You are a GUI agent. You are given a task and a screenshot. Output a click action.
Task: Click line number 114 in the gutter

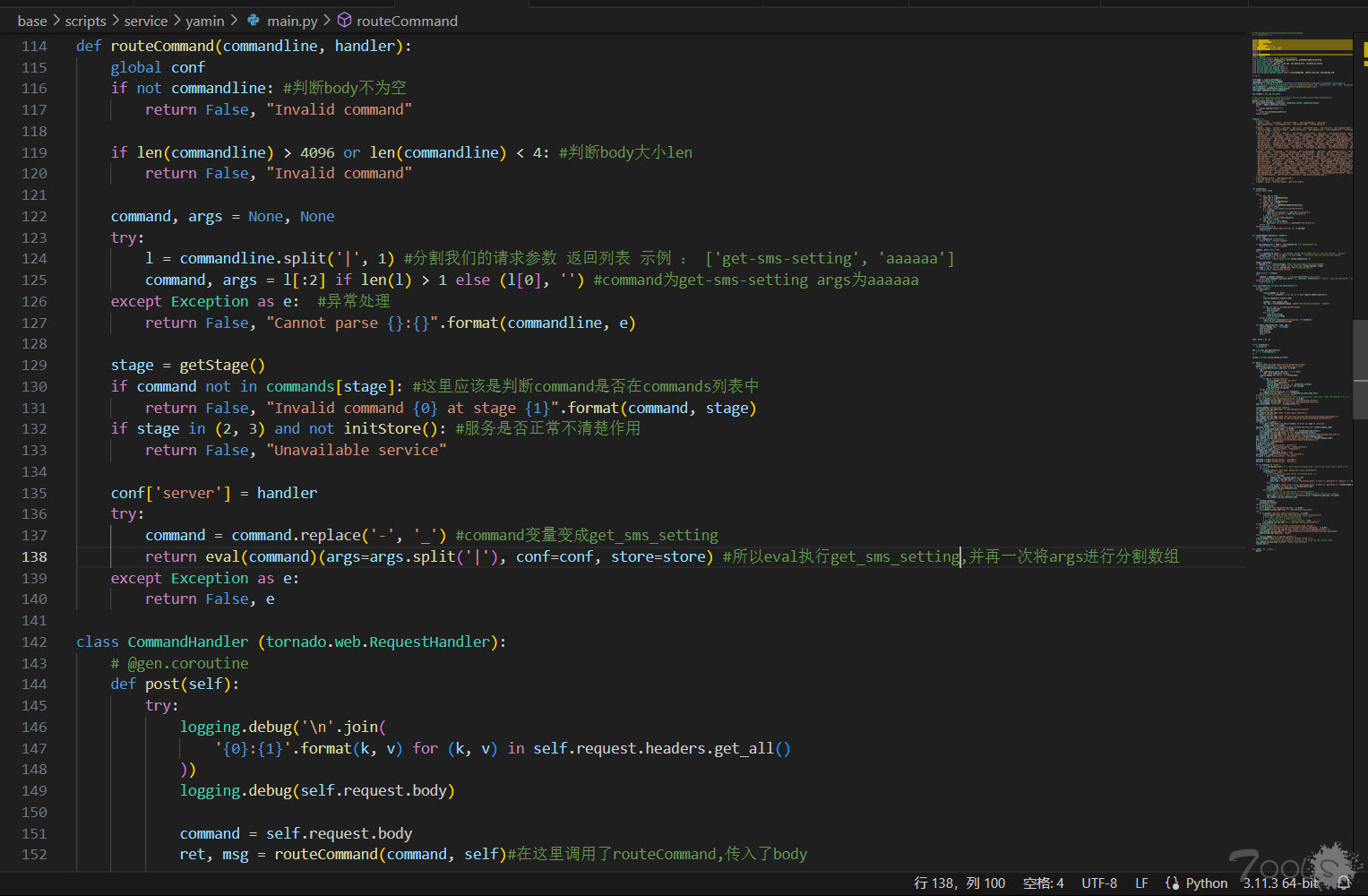[x=34, y=46]
